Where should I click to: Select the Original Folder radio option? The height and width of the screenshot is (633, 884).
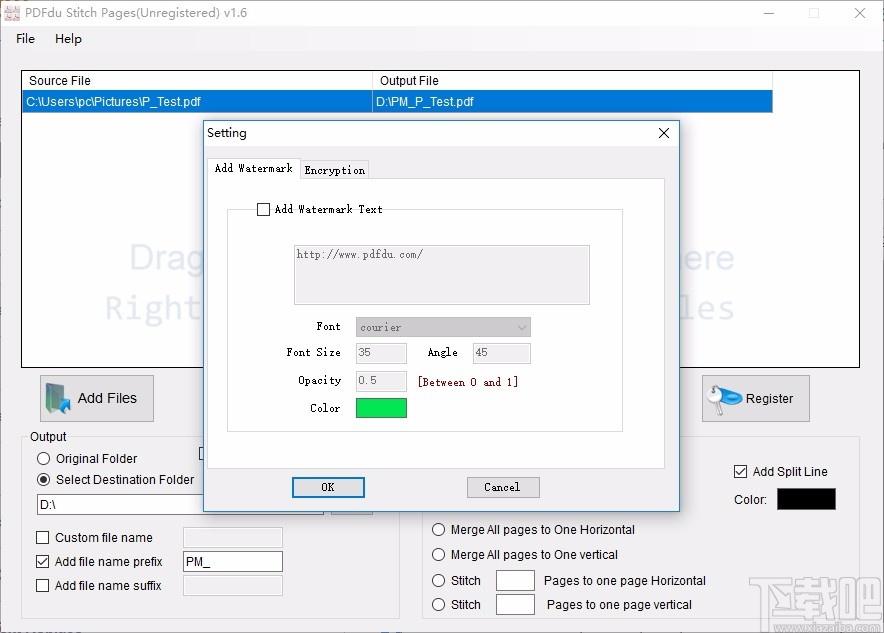point(43,459)
